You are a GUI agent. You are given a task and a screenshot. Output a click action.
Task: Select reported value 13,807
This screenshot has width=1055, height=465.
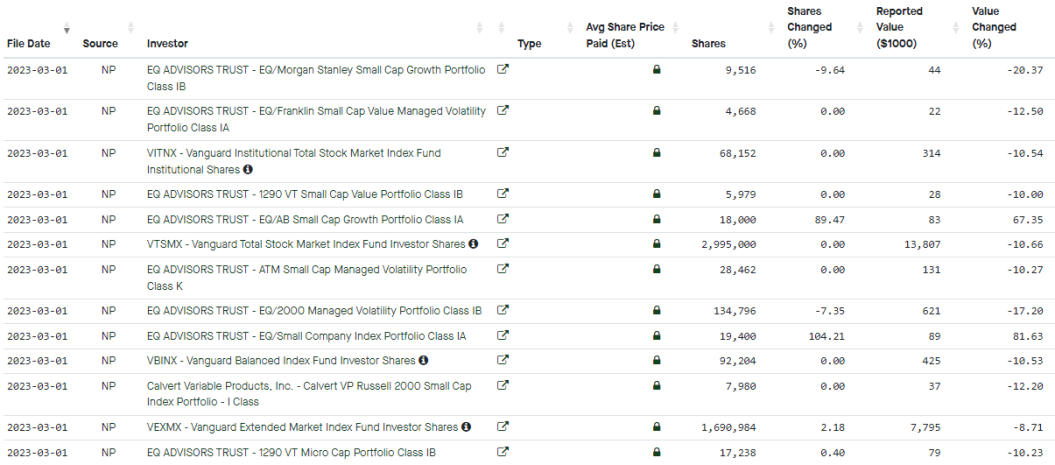[922, 244]
